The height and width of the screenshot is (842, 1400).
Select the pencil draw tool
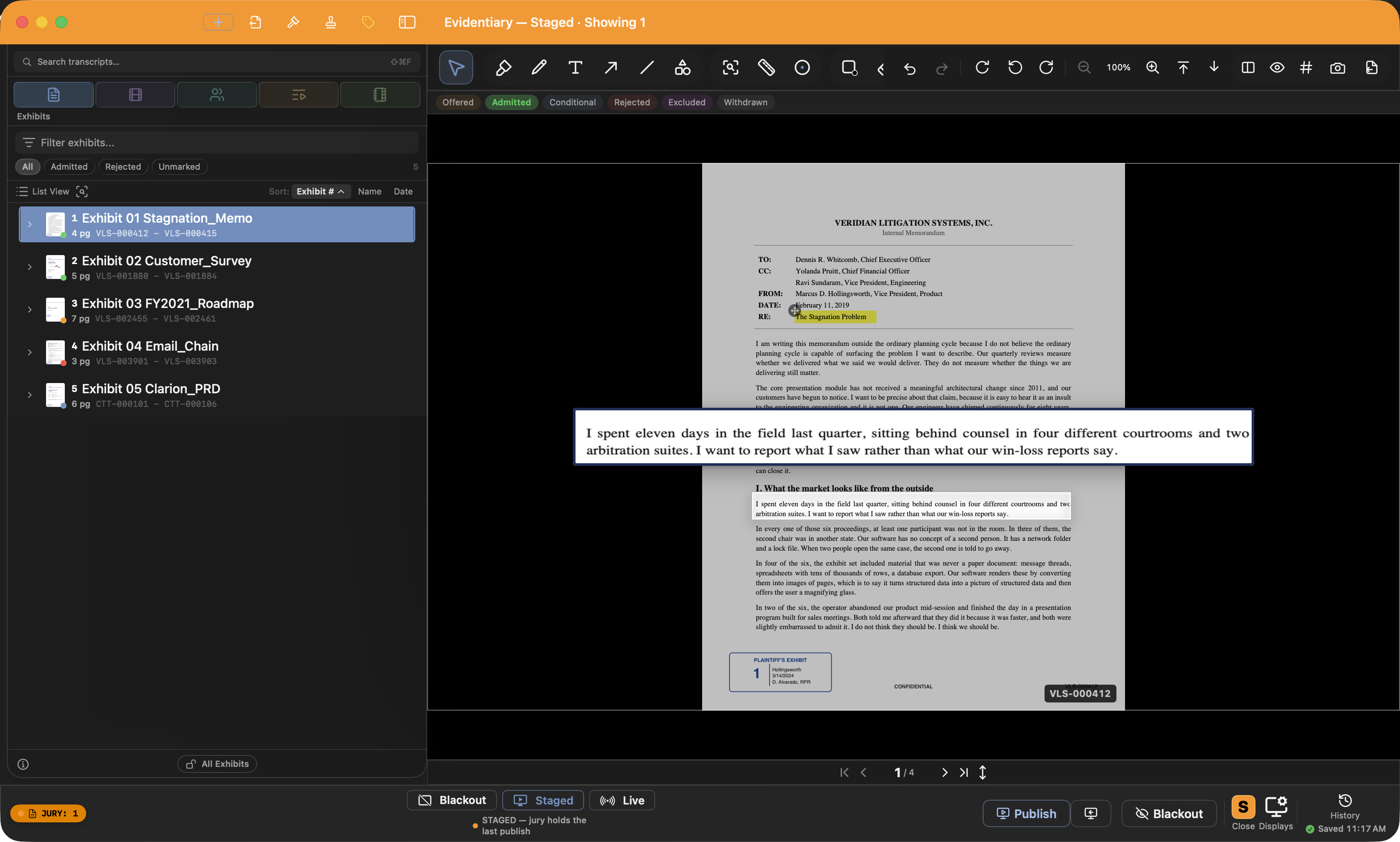(x=539, y=67)
